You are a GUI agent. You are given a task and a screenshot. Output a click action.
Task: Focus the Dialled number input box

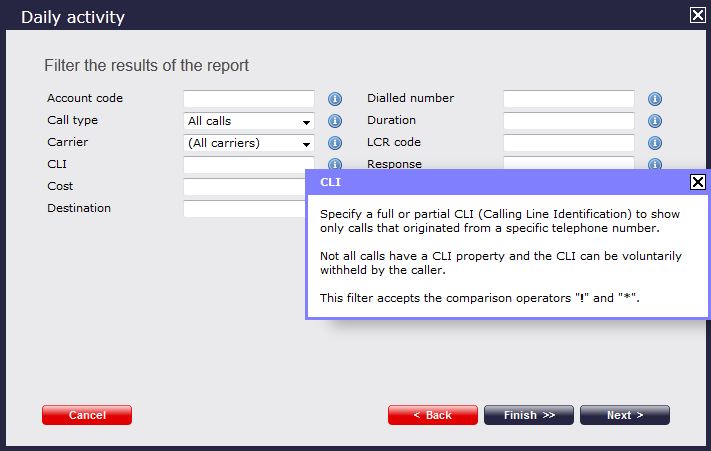coord(569,99)
